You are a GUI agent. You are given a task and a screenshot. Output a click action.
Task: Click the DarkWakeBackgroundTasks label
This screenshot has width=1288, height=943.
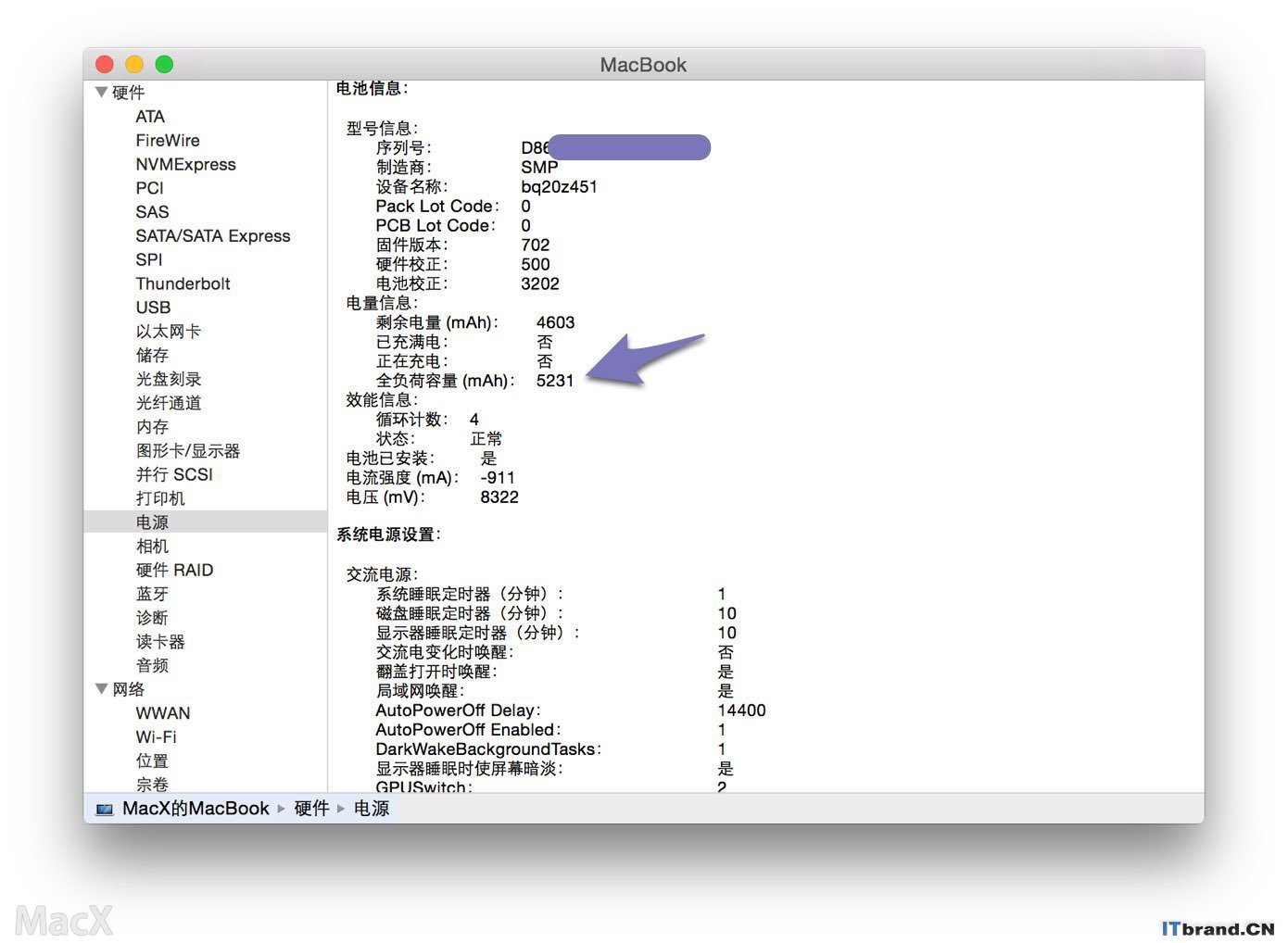click(x=487, y=749)
